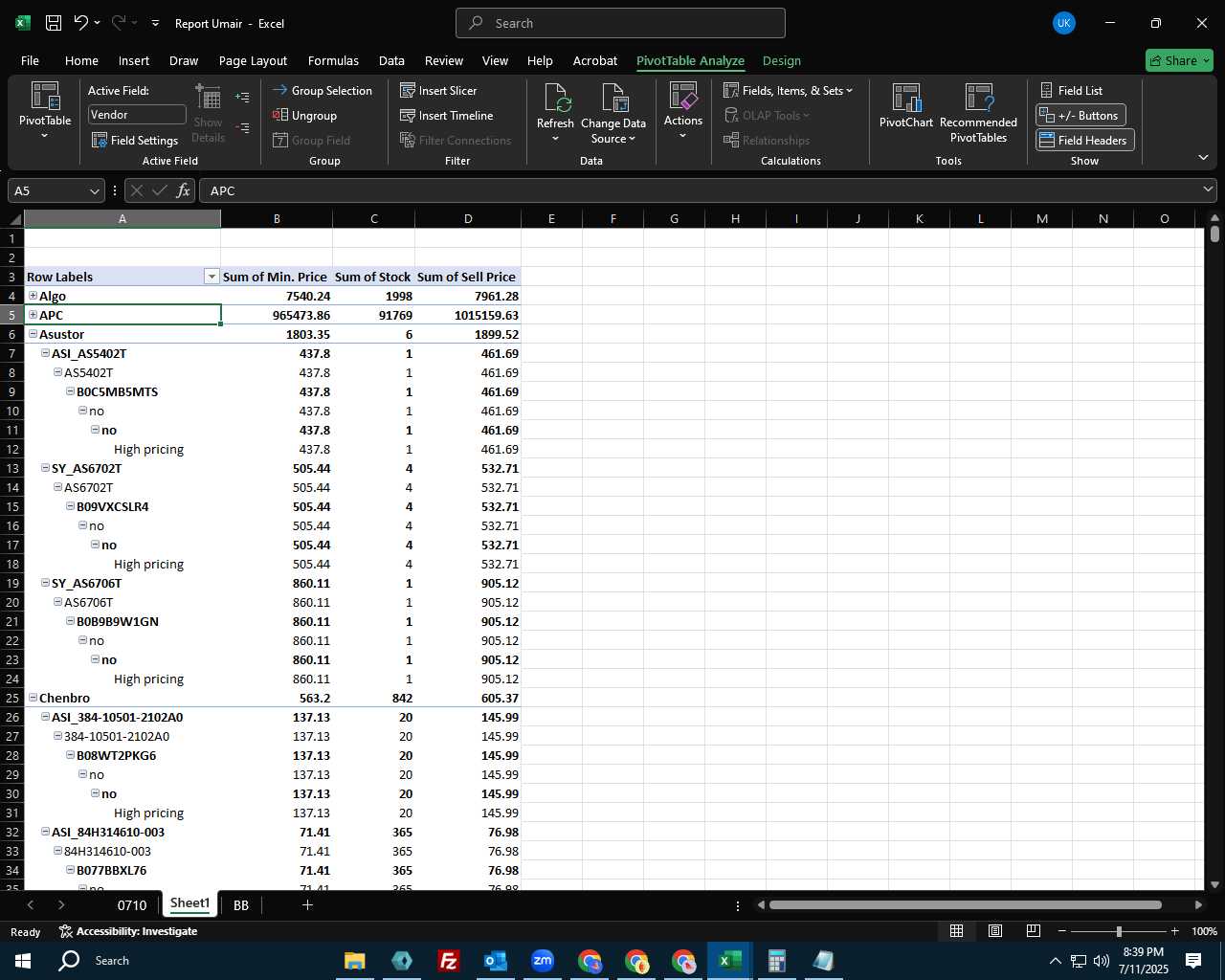Screen dimensions: 1225x980
Task: Expand the formula bar
Action: coord(1208,190)
